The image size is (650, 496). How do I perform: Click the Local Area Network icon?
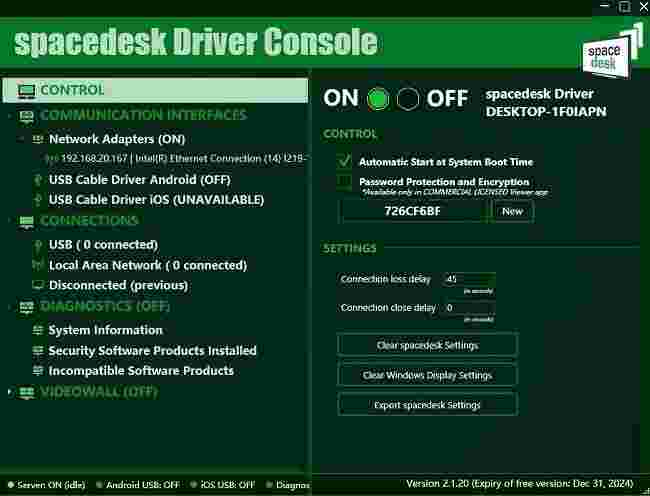38,265
